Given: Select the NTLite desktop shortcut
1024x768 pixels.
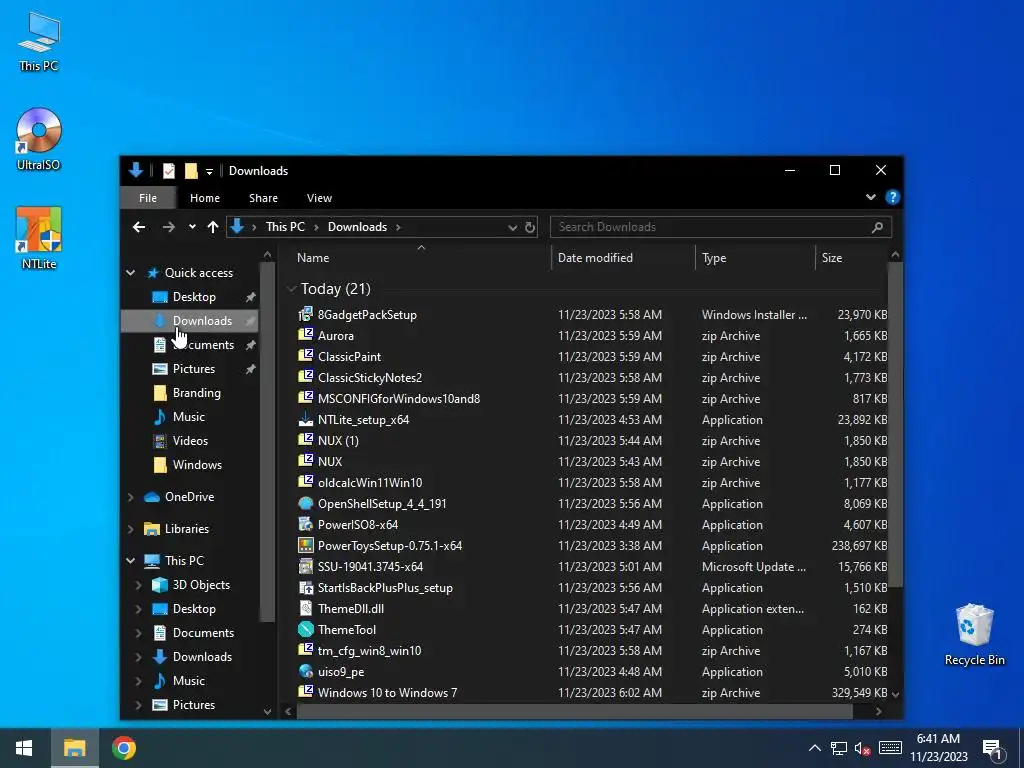Looking at the screenshot, I should (x=39, y=238).
